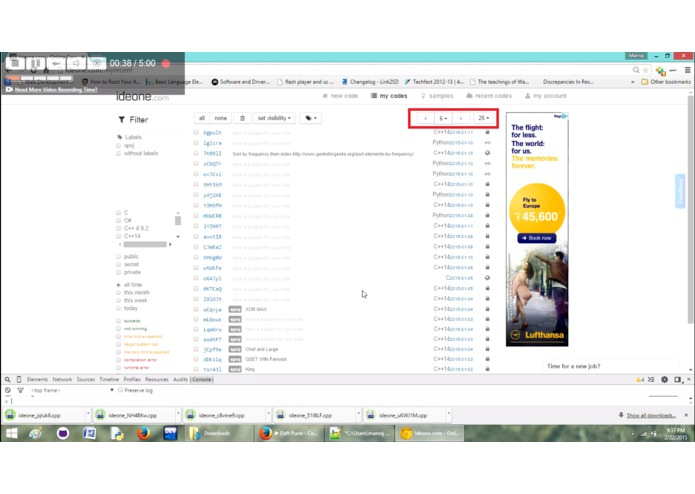This screenshot has width=695, height=494.
Task: Click the lock icon on the first code row
Action: (487, 132)
